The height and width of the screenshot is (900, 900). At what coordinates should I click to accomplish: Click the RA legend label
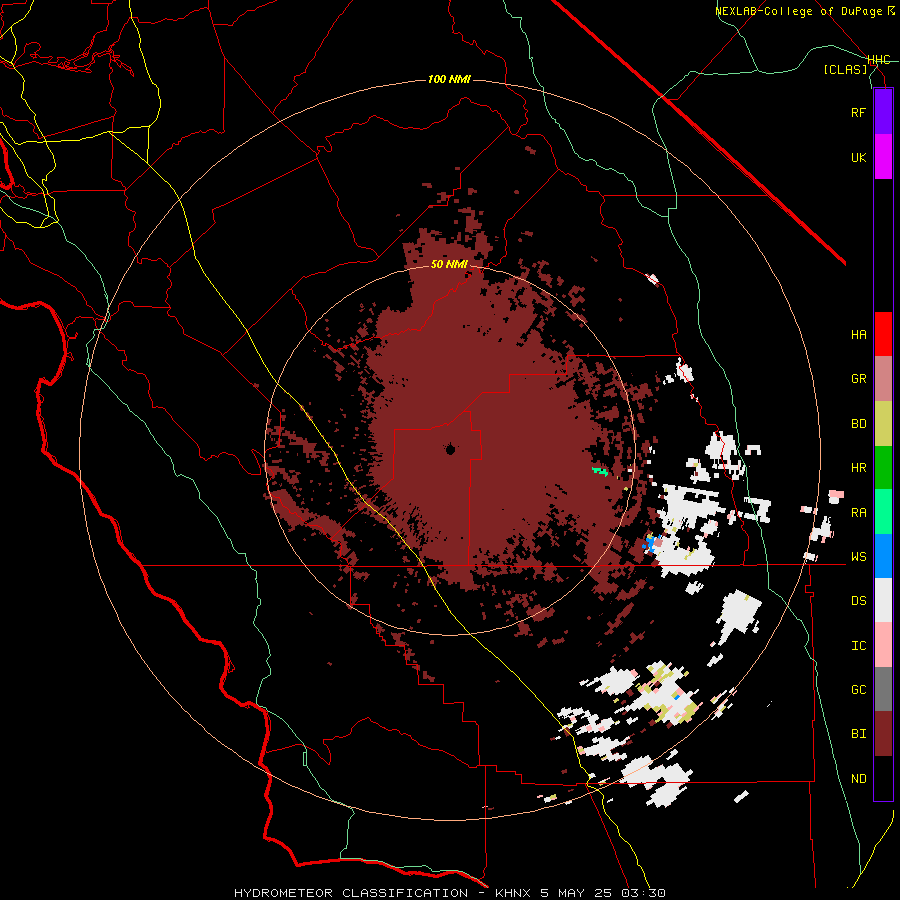[x=858, y=513]
